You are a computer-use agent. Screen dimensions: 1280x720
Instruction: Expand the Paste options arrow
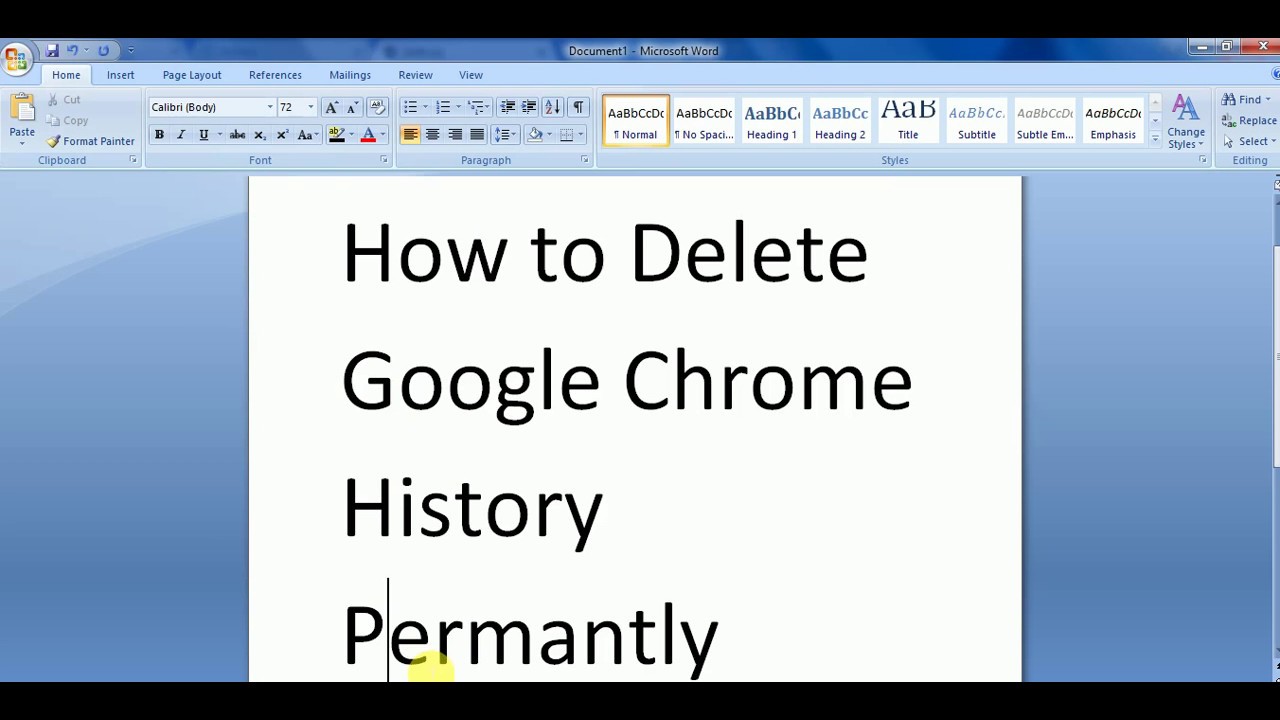click(x=22, y=143)
